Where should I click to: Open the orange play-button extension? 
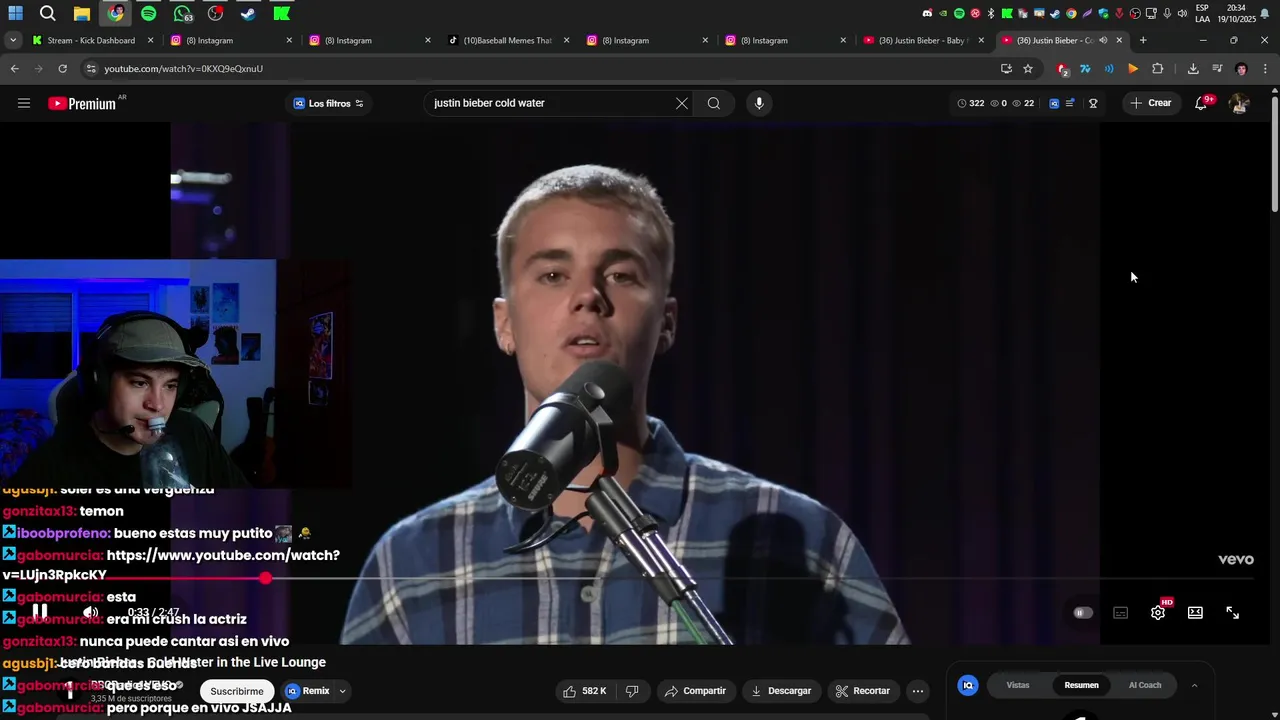pyautogui.click(x=1133, y=69)
